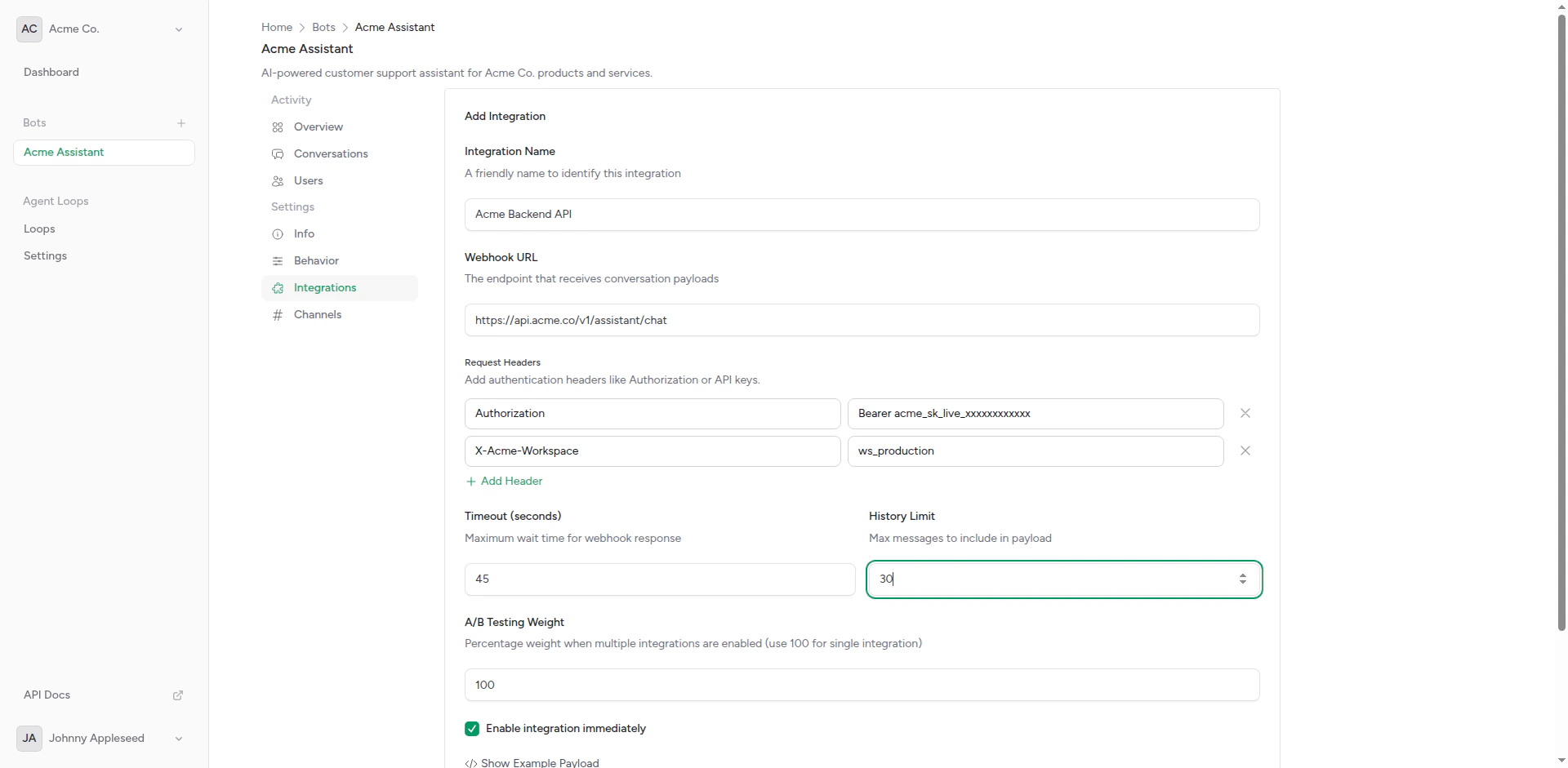Open the API Docs link

pos(47,695)
